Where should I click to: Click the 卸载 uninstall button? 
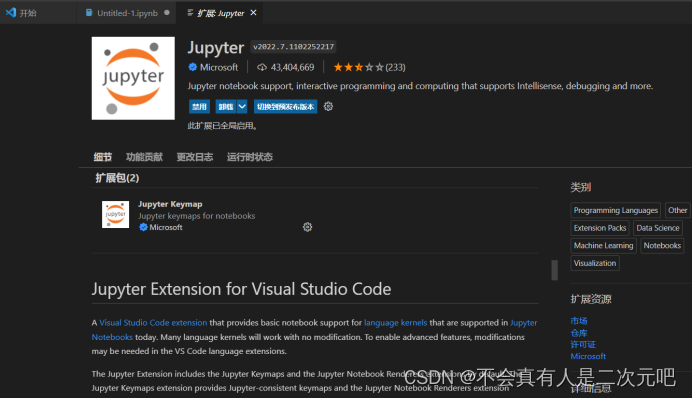(226, 106)
